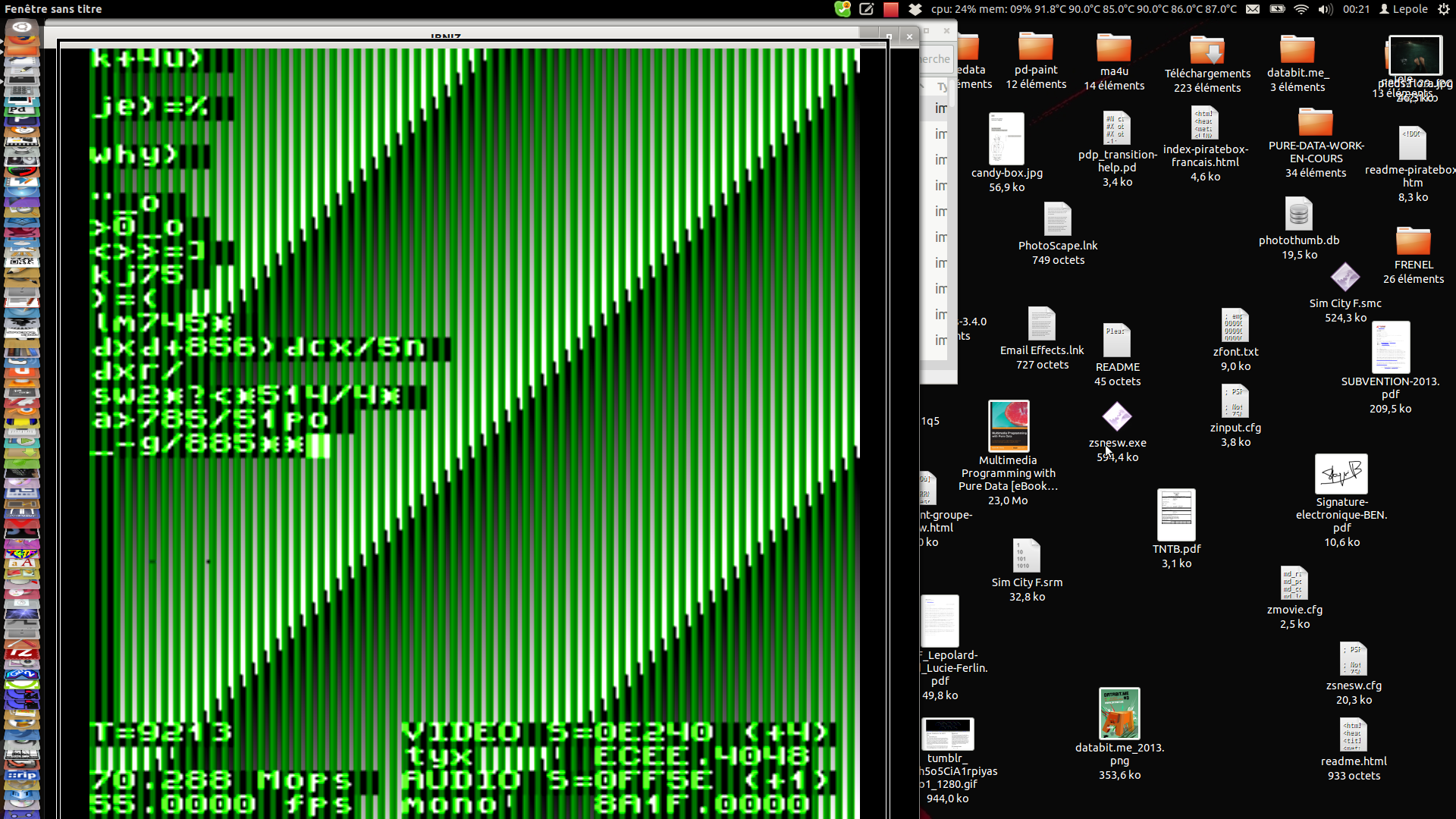
Task: Open the mail envelope indicator
Action: pos(1253,9)
